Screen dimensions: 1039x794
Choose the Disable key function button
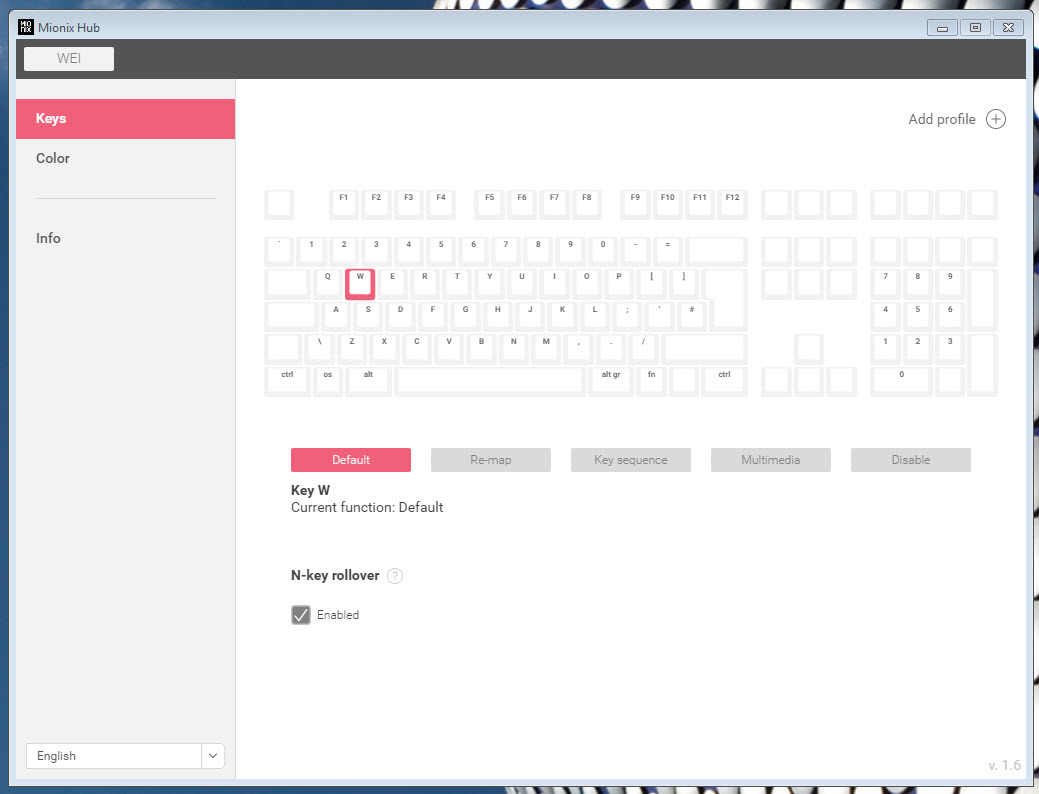[910, 460]
